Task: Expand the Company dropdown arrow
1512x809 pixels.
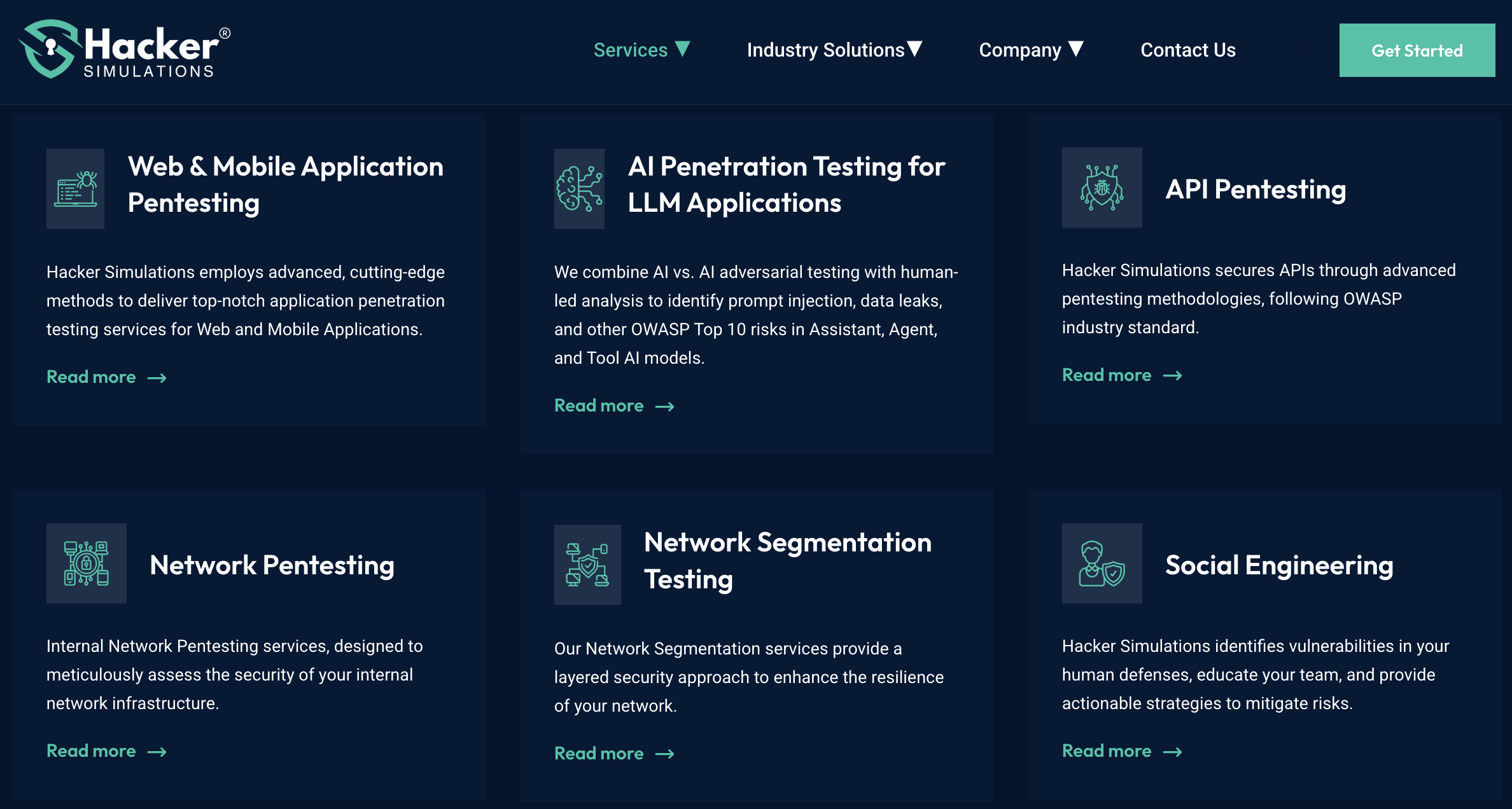Action: pos(1075,49)
